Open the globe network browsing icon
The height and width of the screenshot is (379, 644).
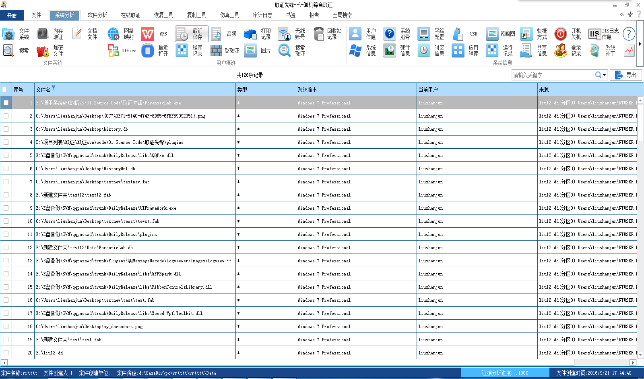coord(113,34)
